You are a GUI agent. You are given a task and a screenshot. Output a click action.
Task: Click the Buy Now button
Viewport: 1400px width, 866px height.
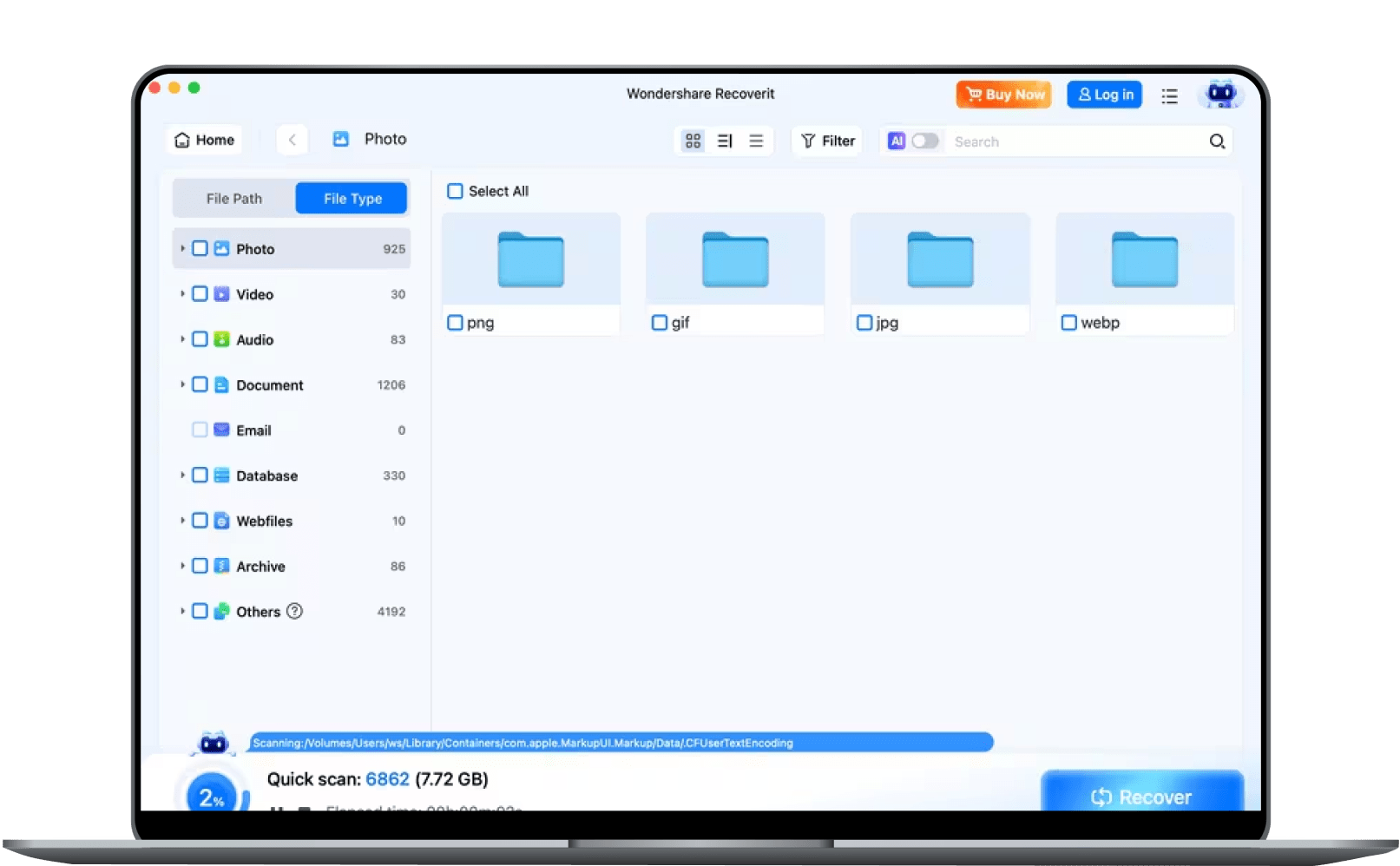(1004, 95)
